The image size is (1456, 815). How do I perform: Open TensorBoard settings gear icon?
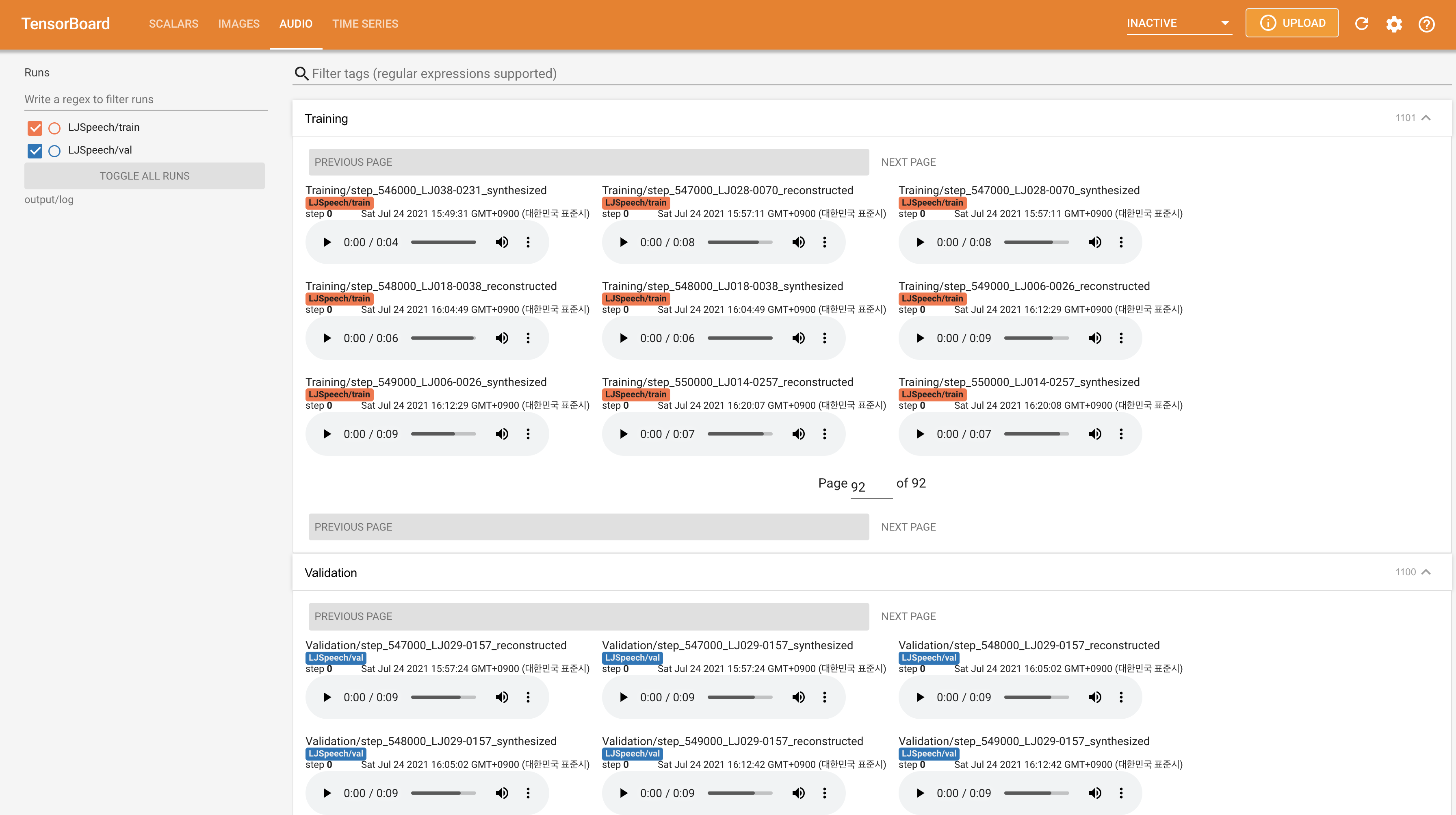point(1394,24)
